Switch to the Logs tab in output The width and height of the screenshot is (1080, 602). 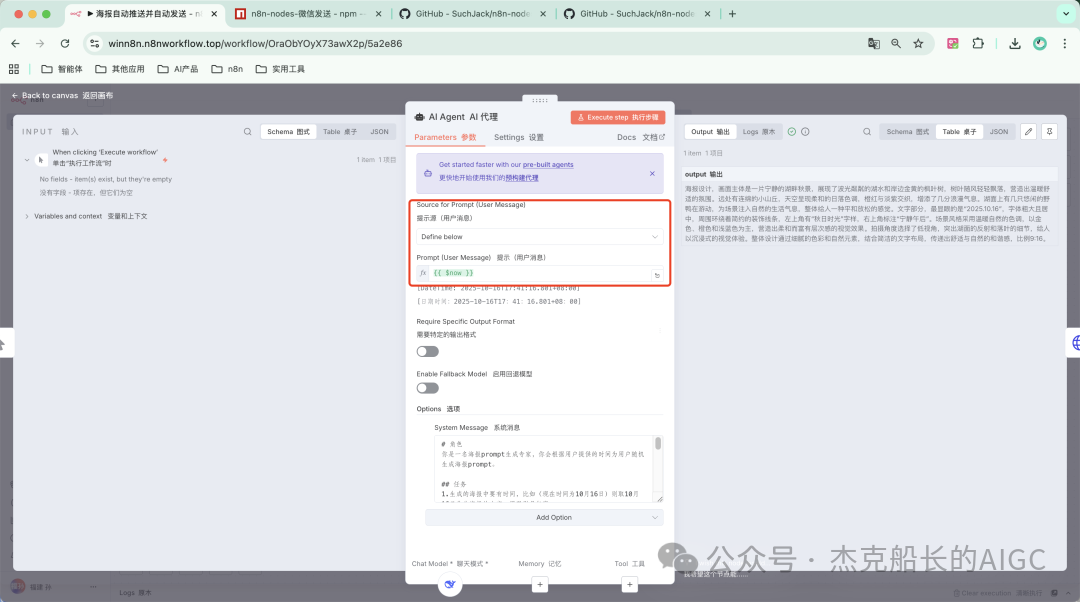pos(758,132)
